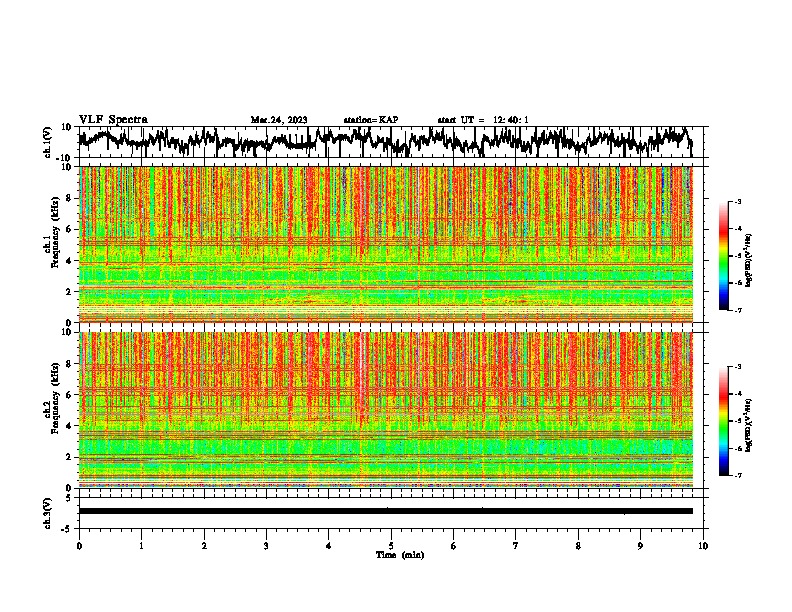Click time axis tick label "8"

point(578,546)
